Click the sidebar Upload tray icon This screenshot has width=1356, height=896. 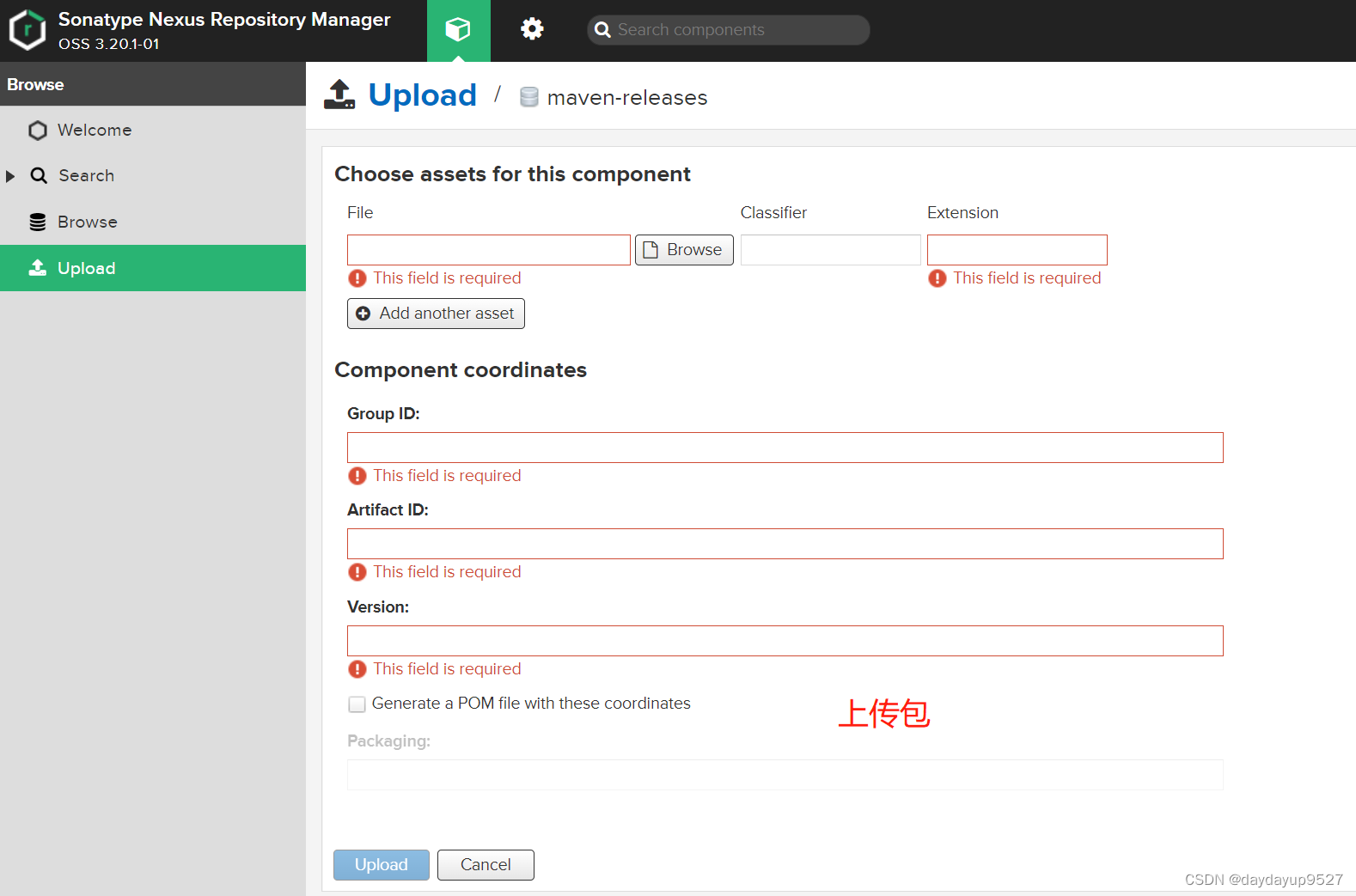click(38, 268)
